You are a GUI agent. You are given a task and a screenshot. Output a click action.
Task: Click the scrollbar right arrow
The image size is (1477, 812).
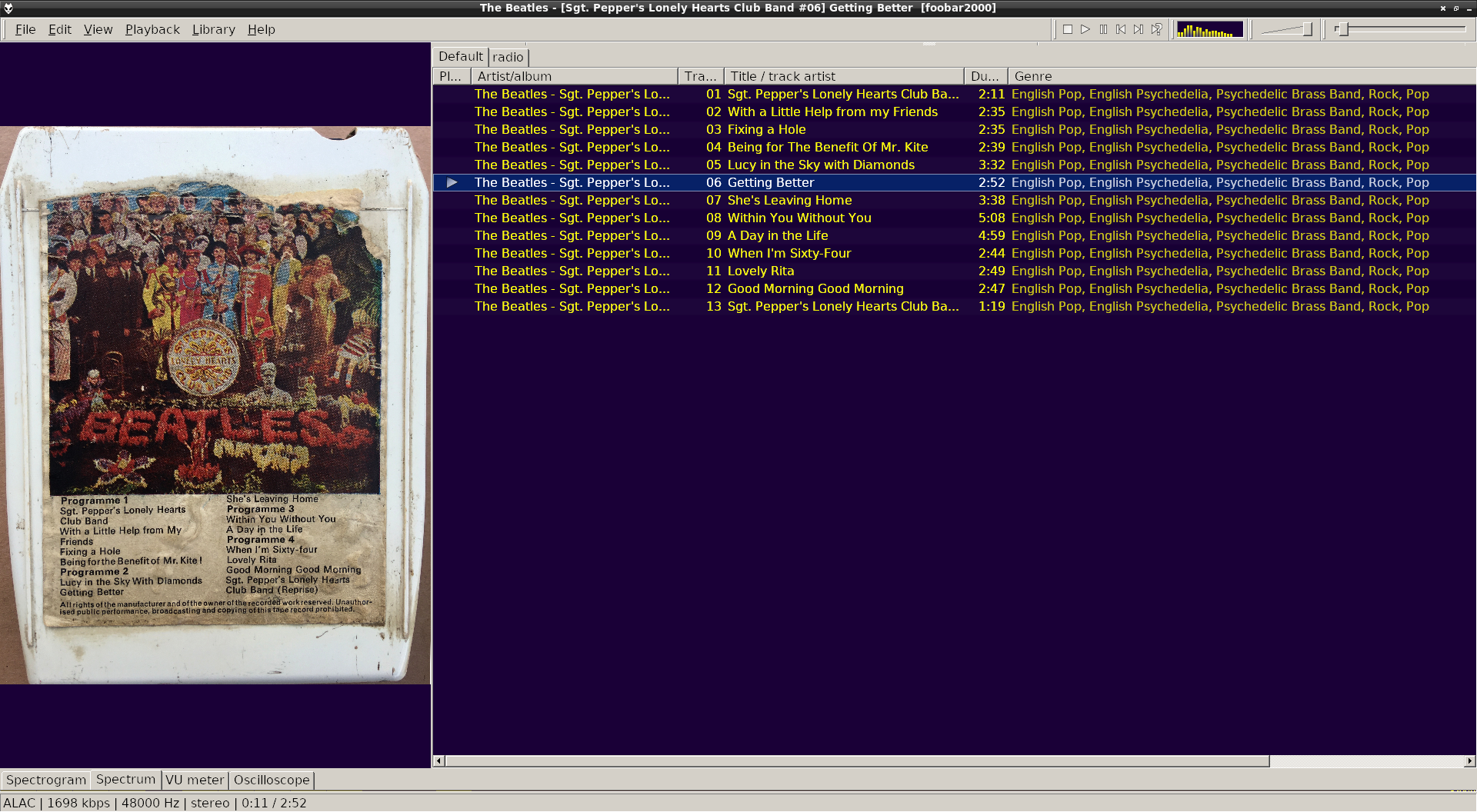click(x=1469, y=761)
